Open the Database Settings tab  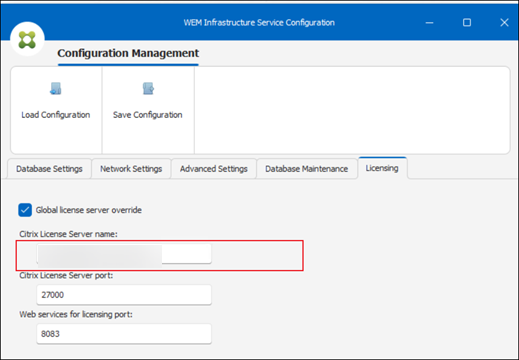[49, 169]
